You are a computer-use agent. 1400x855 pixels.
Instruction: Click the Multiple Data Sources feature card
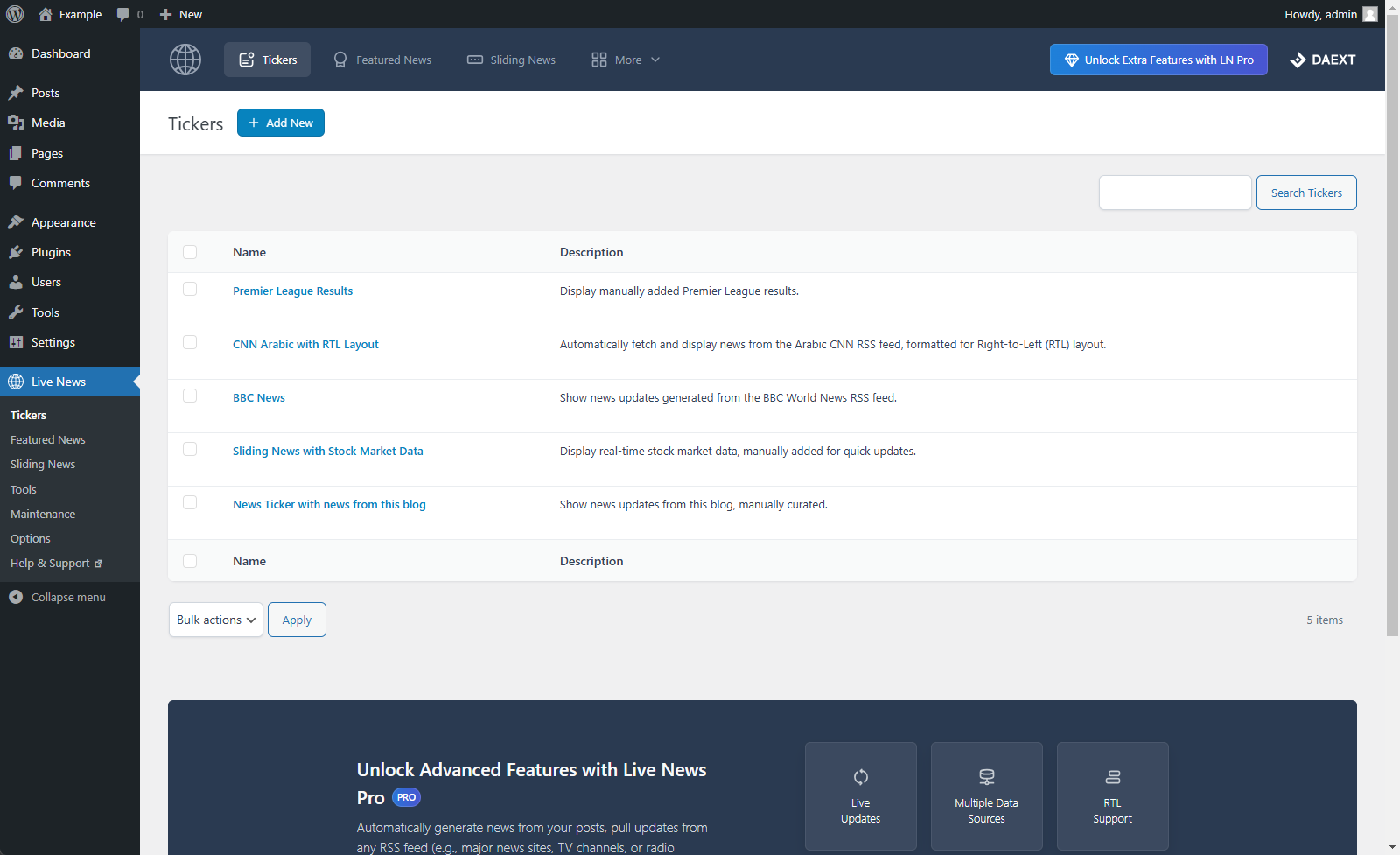[987, 796]
